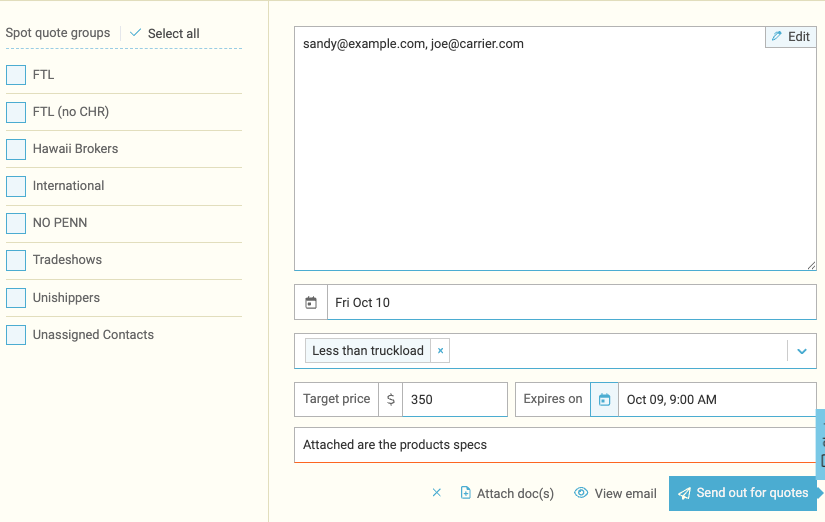Click Select all spot quote groups
Image resolution: width=825 pixels, height=522 pixels.
pos(165,33)
